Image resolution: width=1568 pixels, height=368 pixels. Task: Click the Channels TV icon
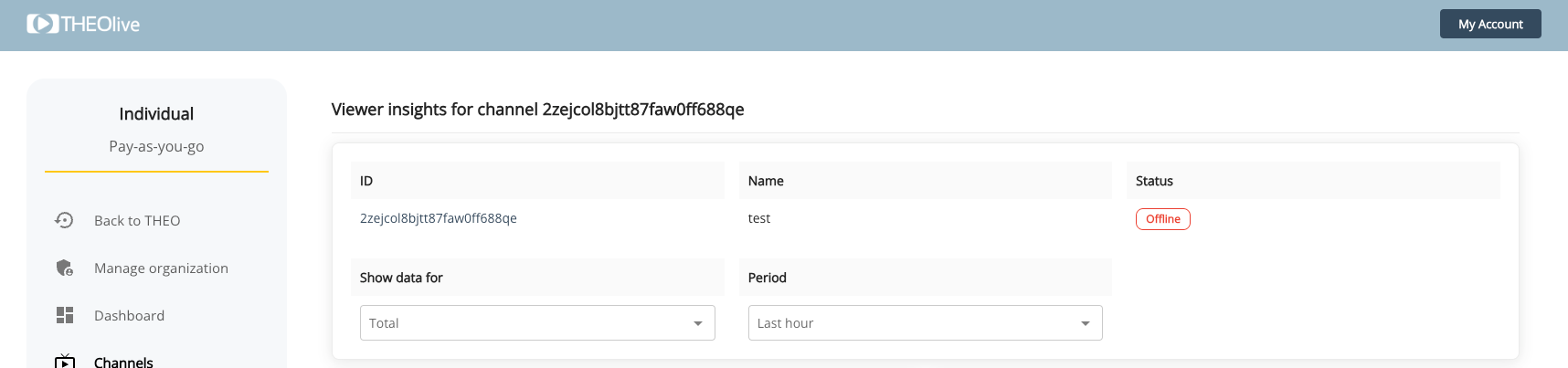(65, 362)
